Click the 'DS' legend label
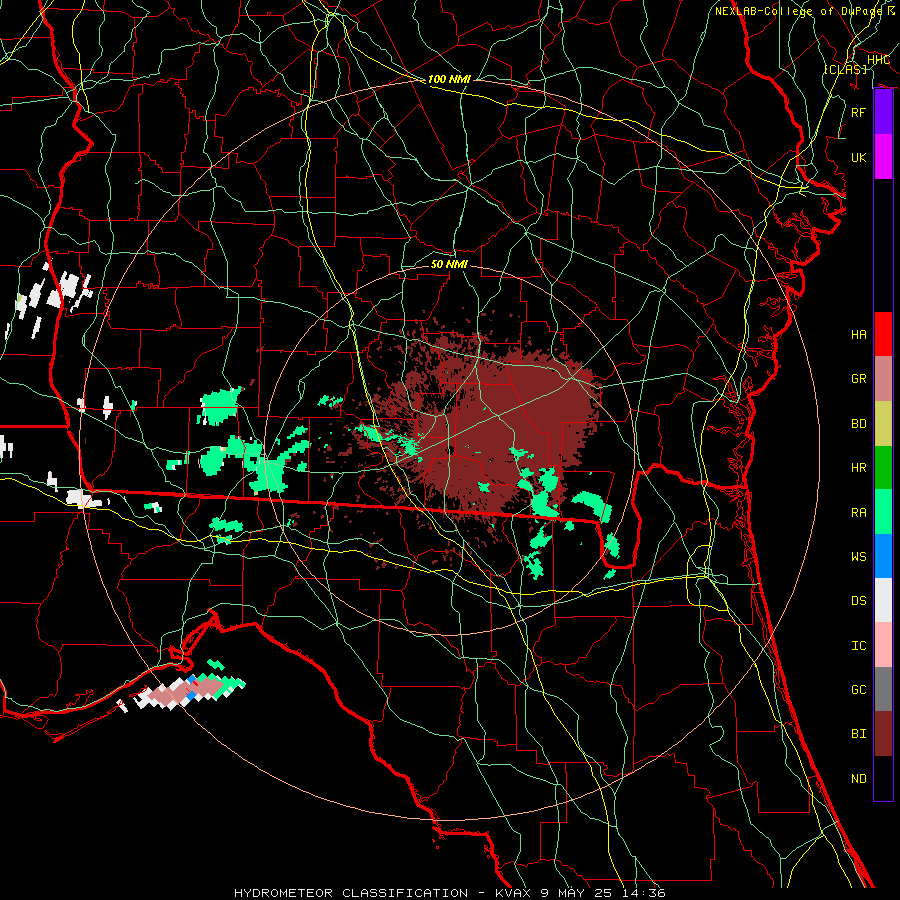The image size is (900, 900). tap(859, 601)
